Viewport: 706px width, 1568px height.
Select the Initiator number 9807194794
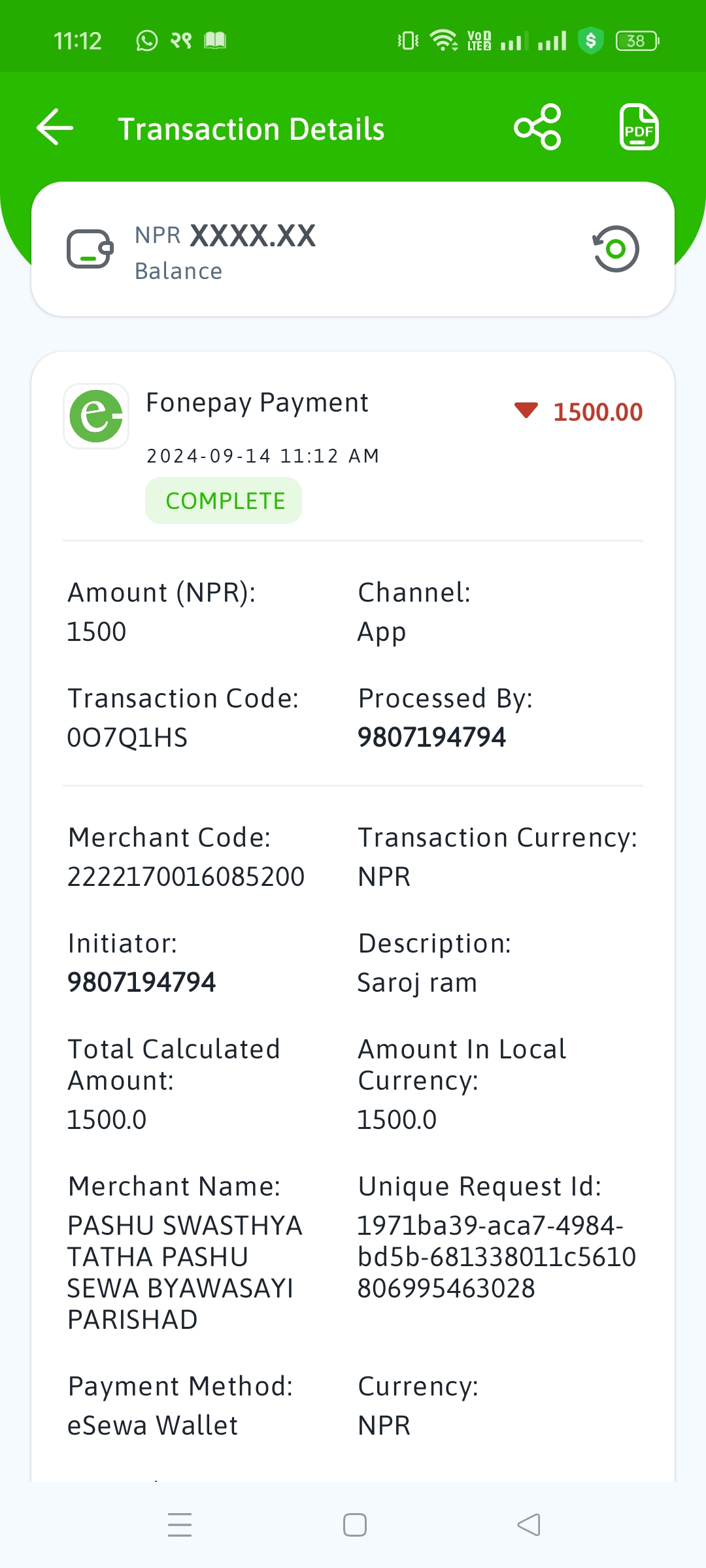pyautogui.click(x=142, y=982)
